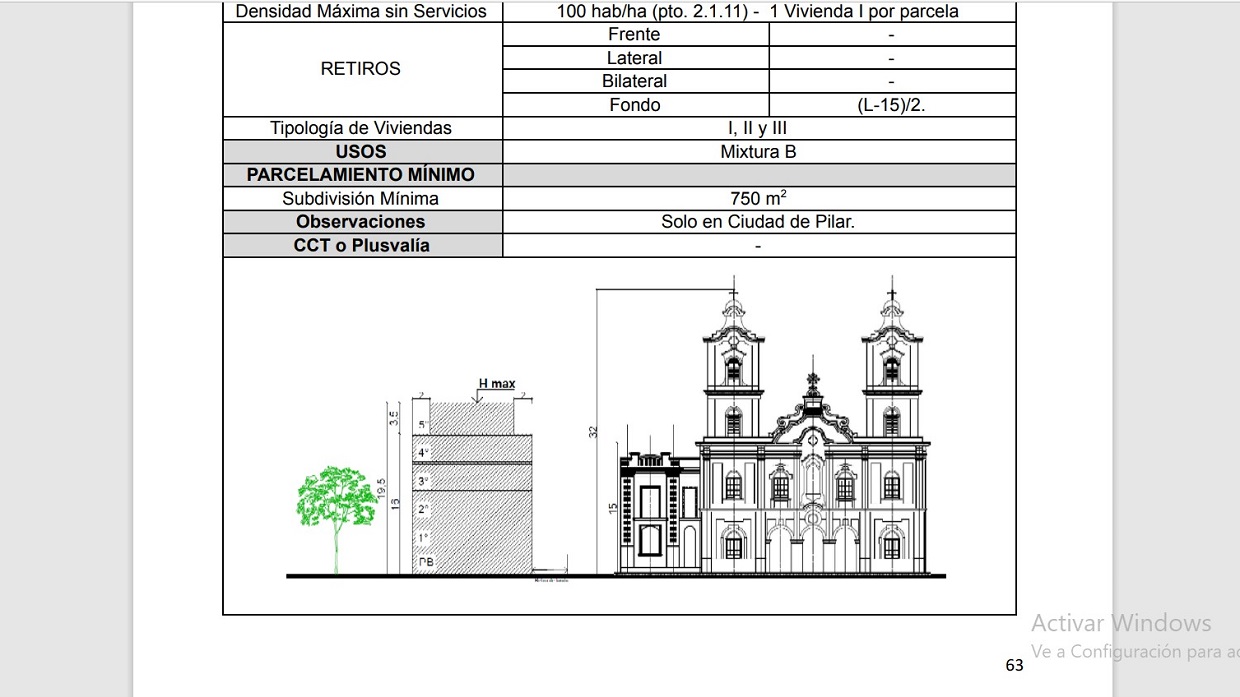
Task: Select the Observaciones header cell
Action: click(360, 221)
